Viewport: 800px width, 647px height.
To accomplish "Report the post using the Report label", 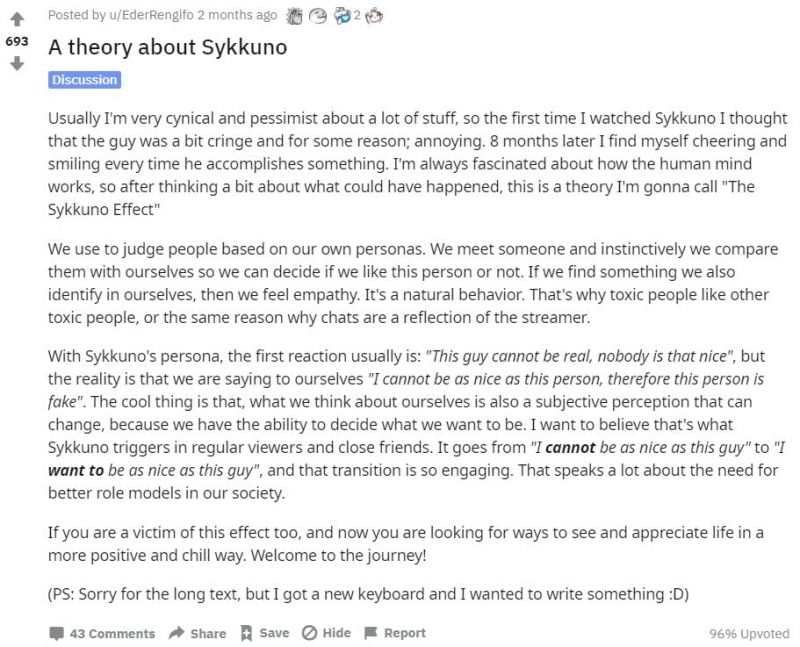I will click(404, 633).
